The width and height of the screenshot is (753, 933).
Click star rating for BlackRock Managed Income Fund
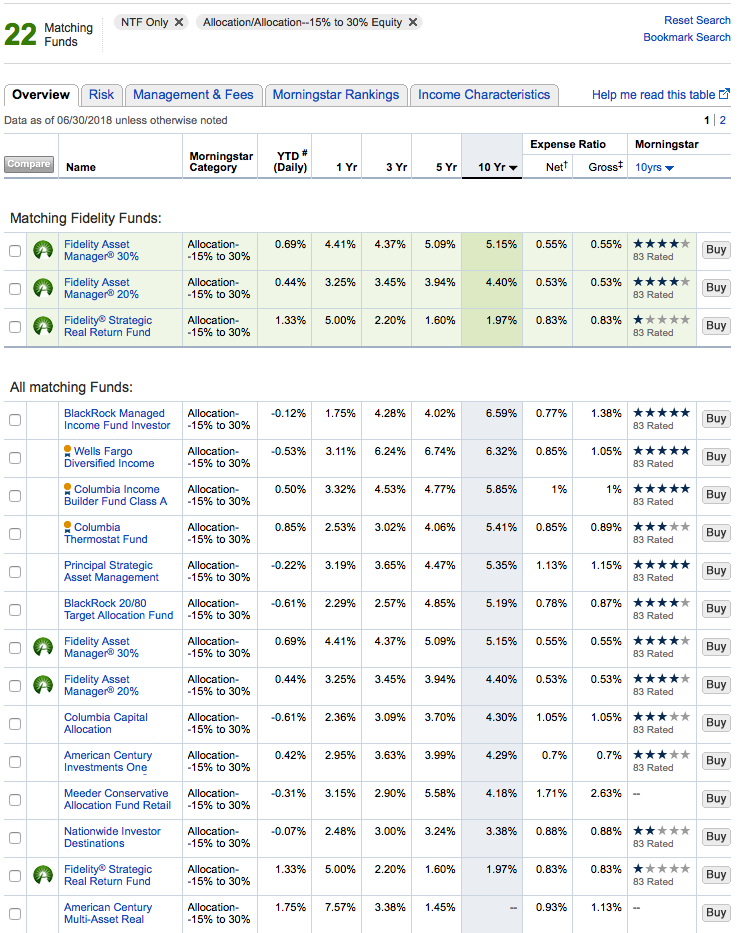click(661, 412)
